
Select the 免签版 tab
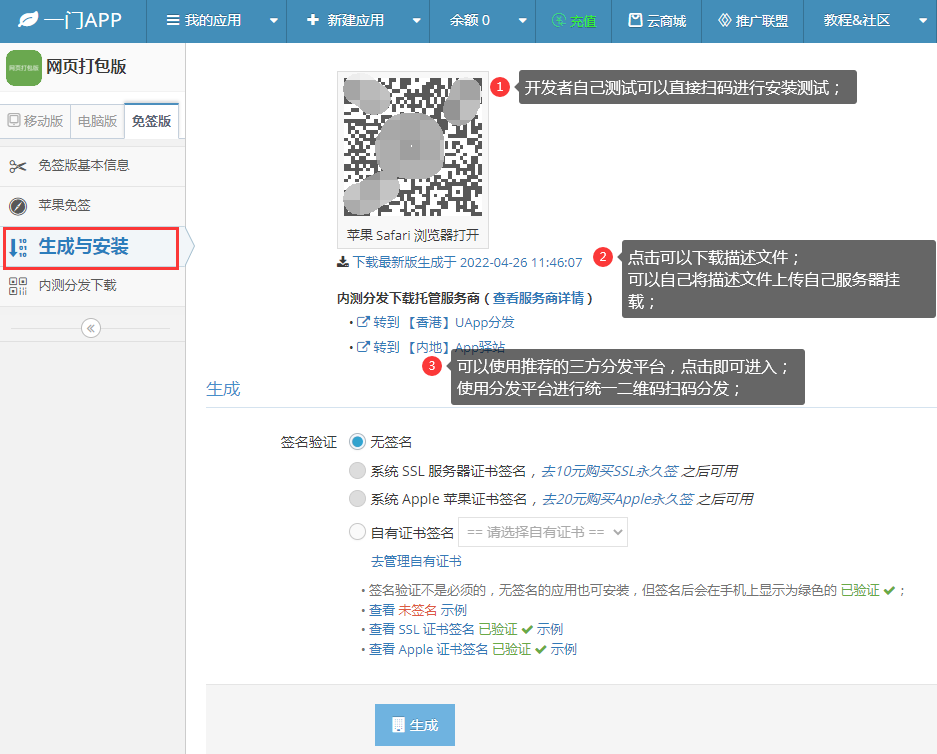151,121
